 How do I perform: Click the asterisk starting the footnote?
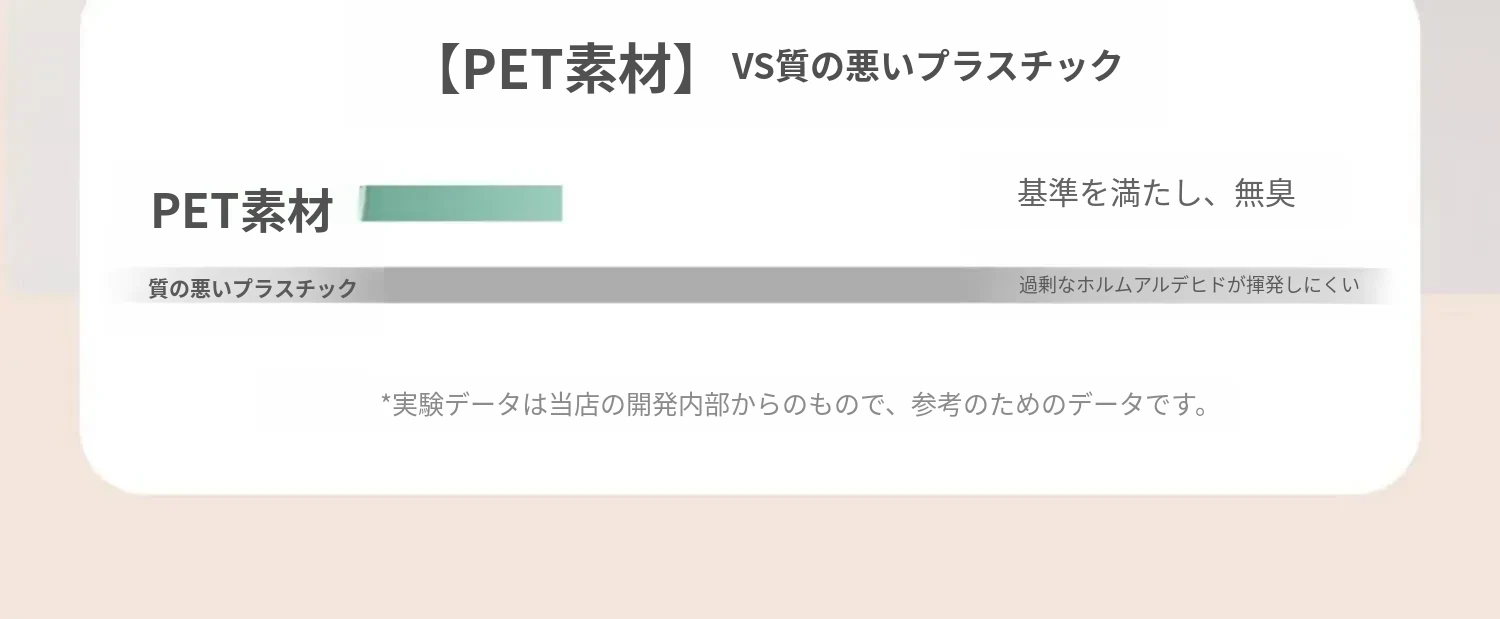point(386,402)
